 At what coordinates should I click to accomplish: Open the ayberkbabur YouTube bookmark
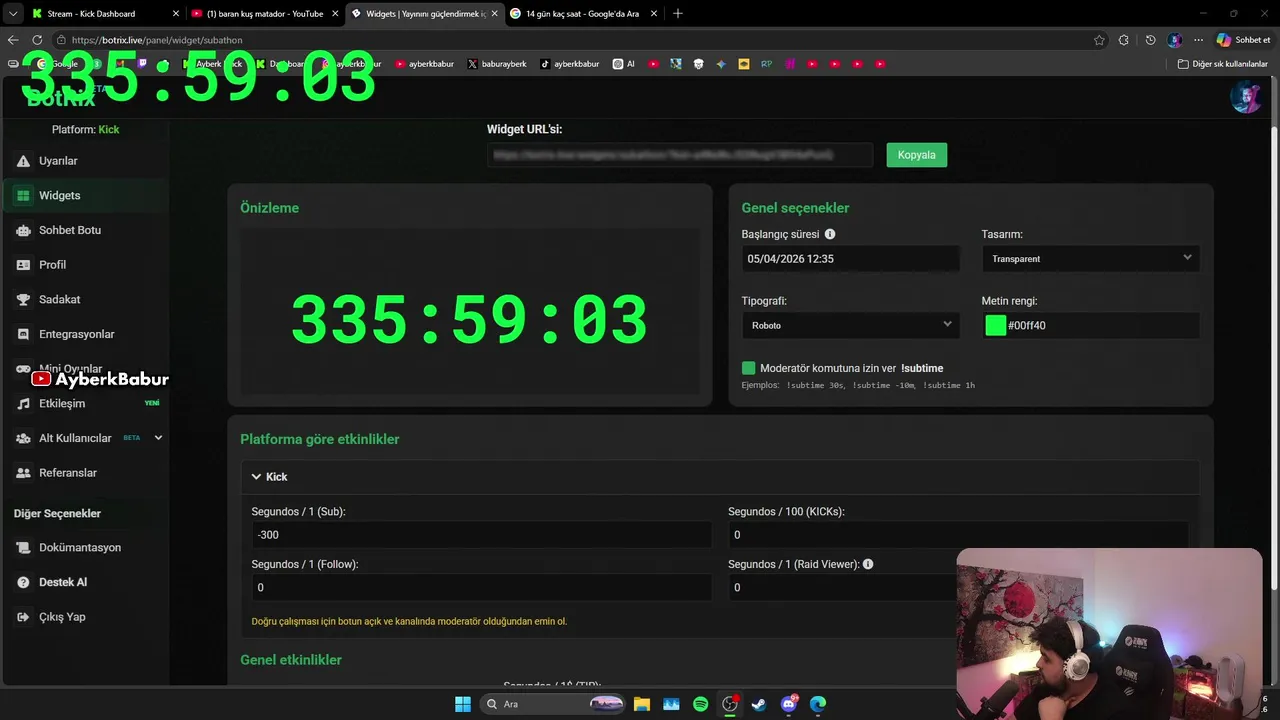point(424,64)
